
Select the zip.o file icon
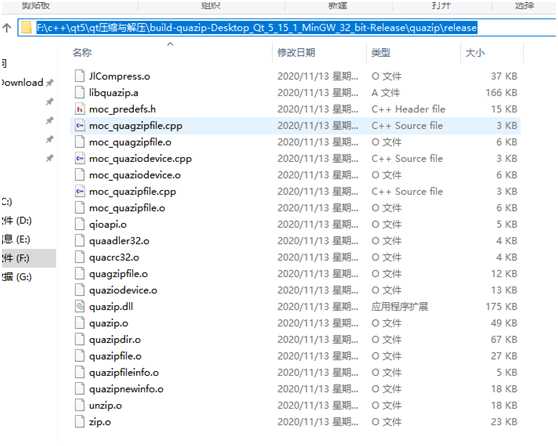pos(80,422)
